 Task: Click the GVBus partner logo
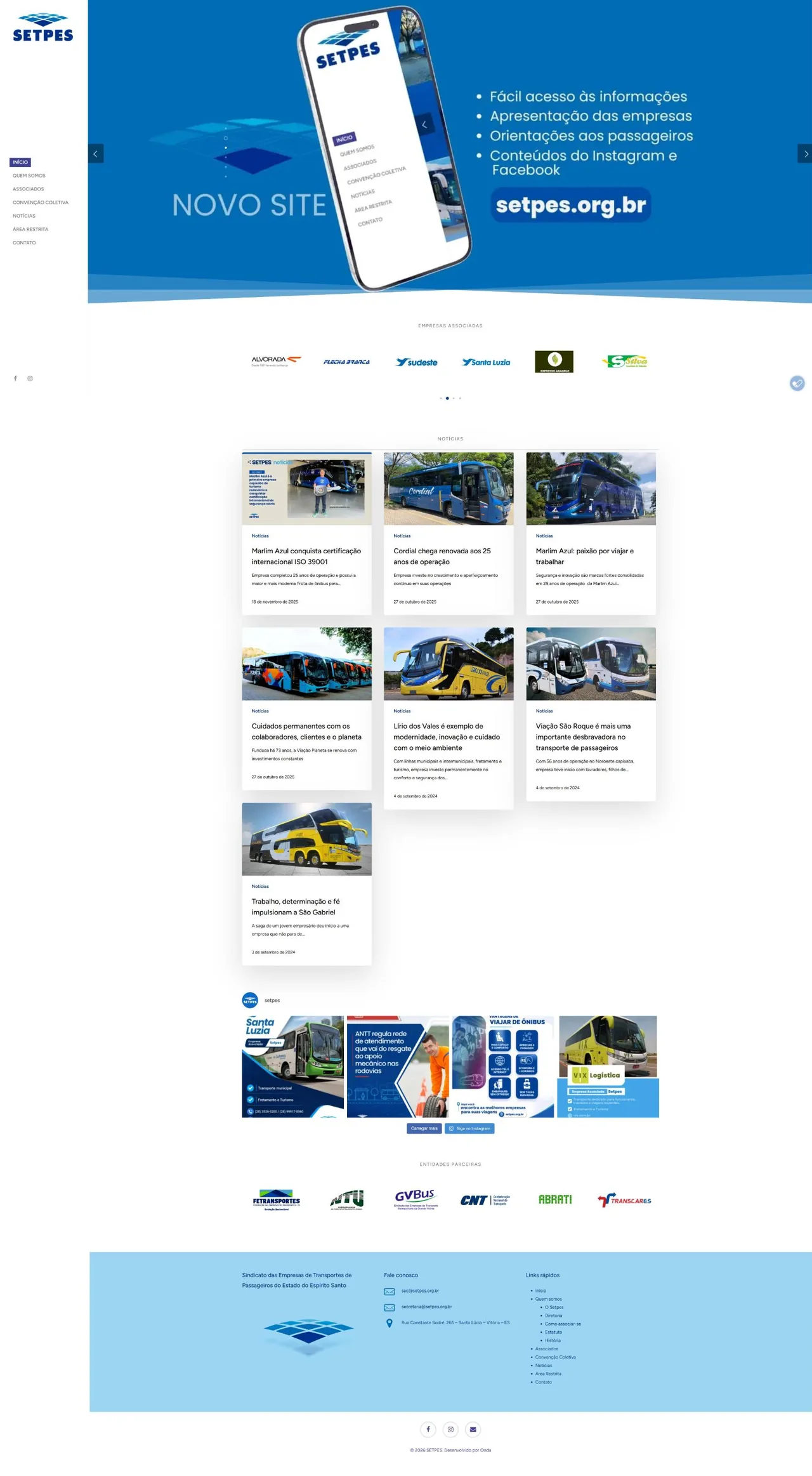click(416, 1199)
